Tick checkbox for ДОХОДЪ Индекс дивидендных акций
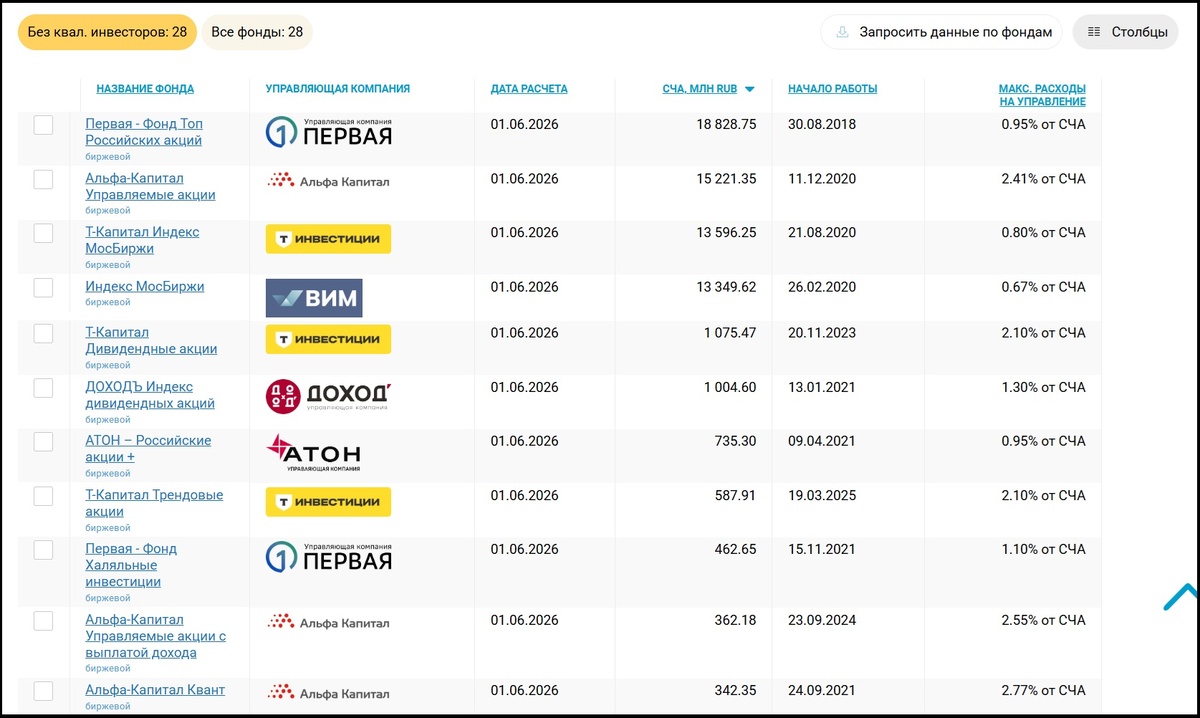Screen dimensions: 1200x718 point(43,387)
